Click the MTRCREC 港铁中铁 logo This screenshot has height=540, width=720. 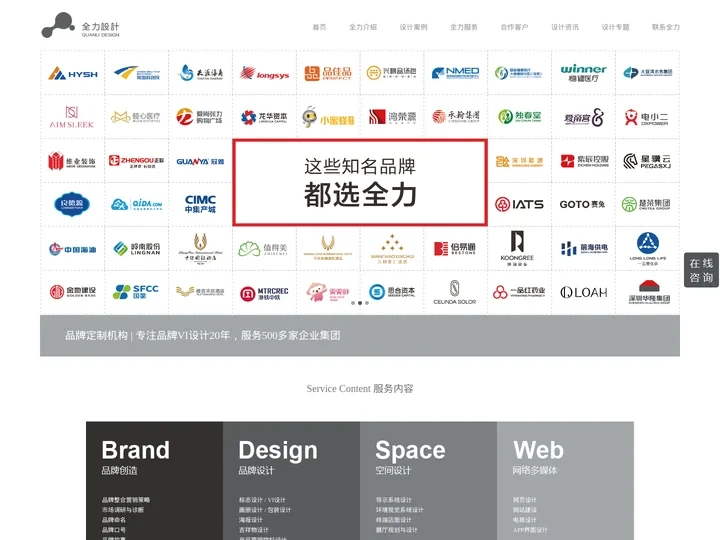(264, 293)
